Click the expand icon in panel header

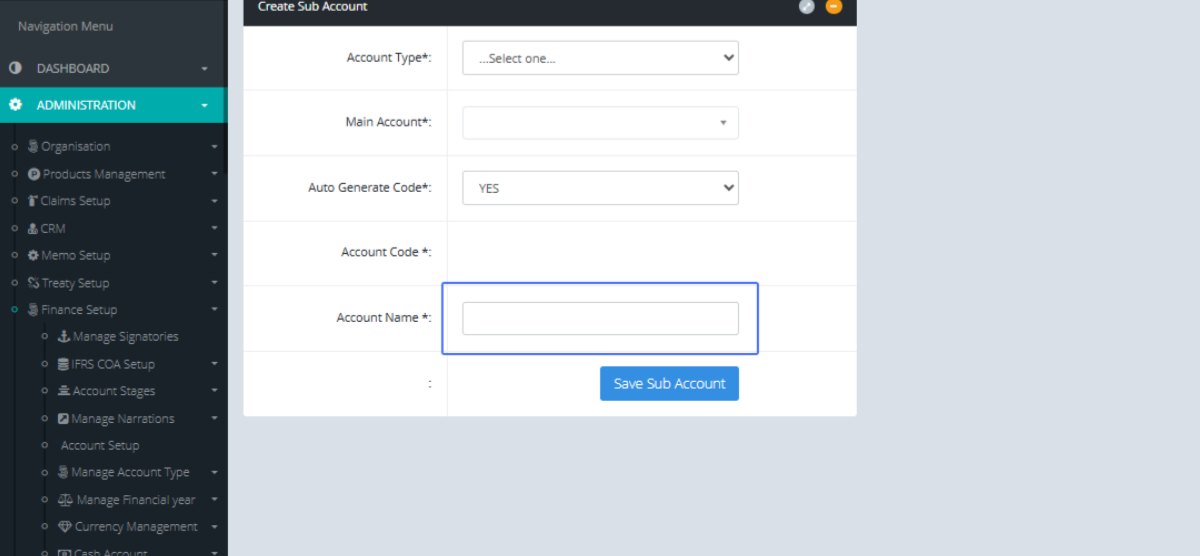(807, 7)
